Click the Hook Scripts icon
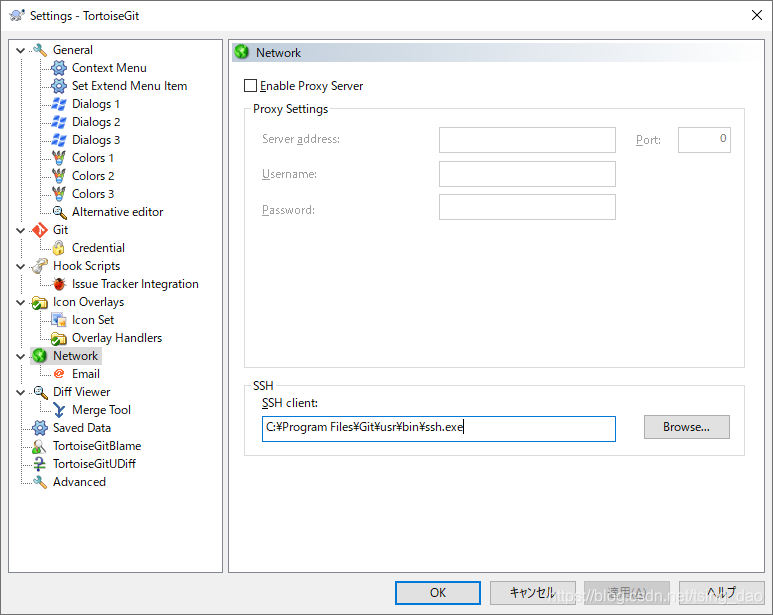Viewport: 773px width, 615px height. point(39,266)
